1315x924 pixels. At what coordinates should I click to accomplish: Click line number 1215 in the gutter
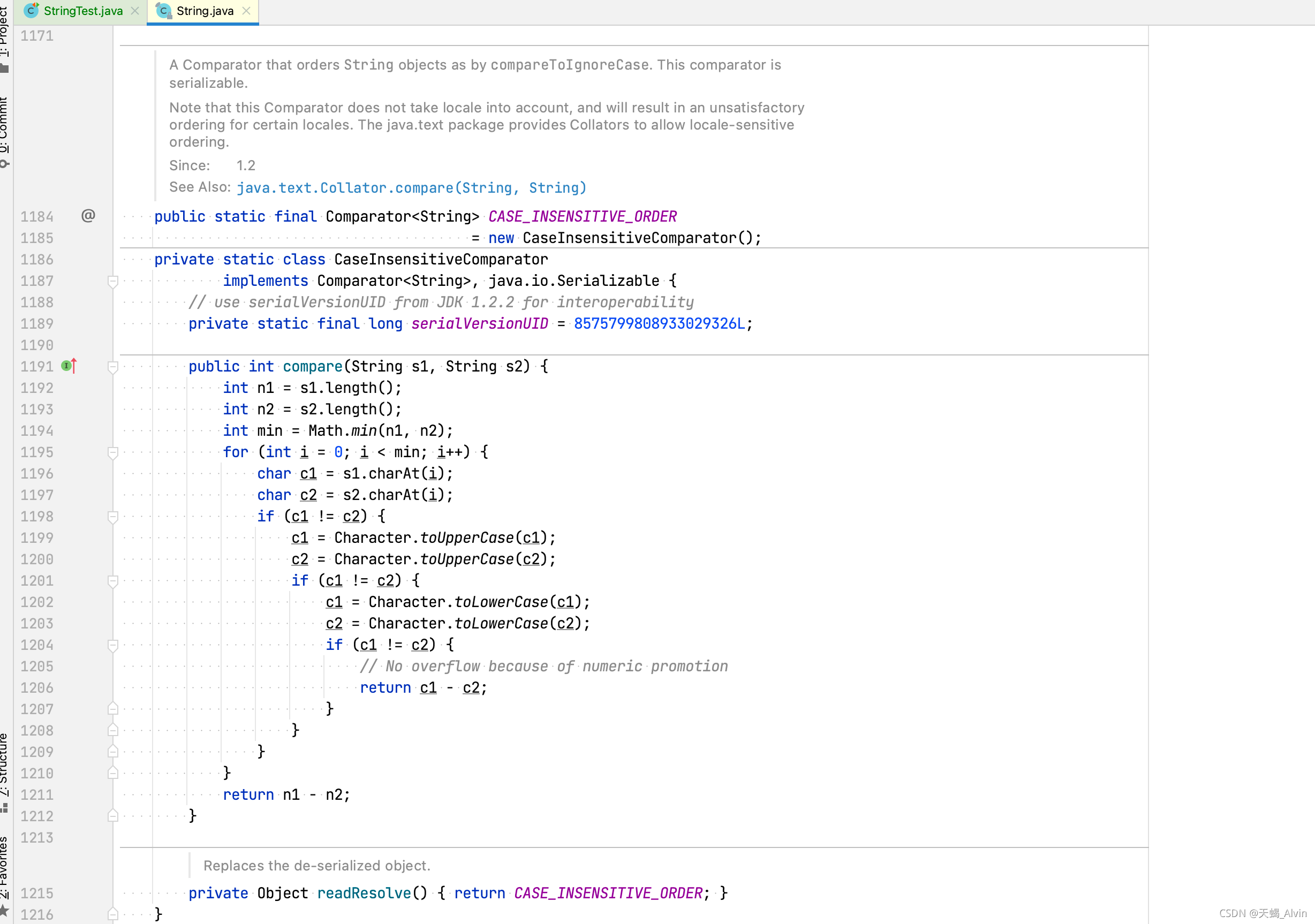click(x=37, y=893)
